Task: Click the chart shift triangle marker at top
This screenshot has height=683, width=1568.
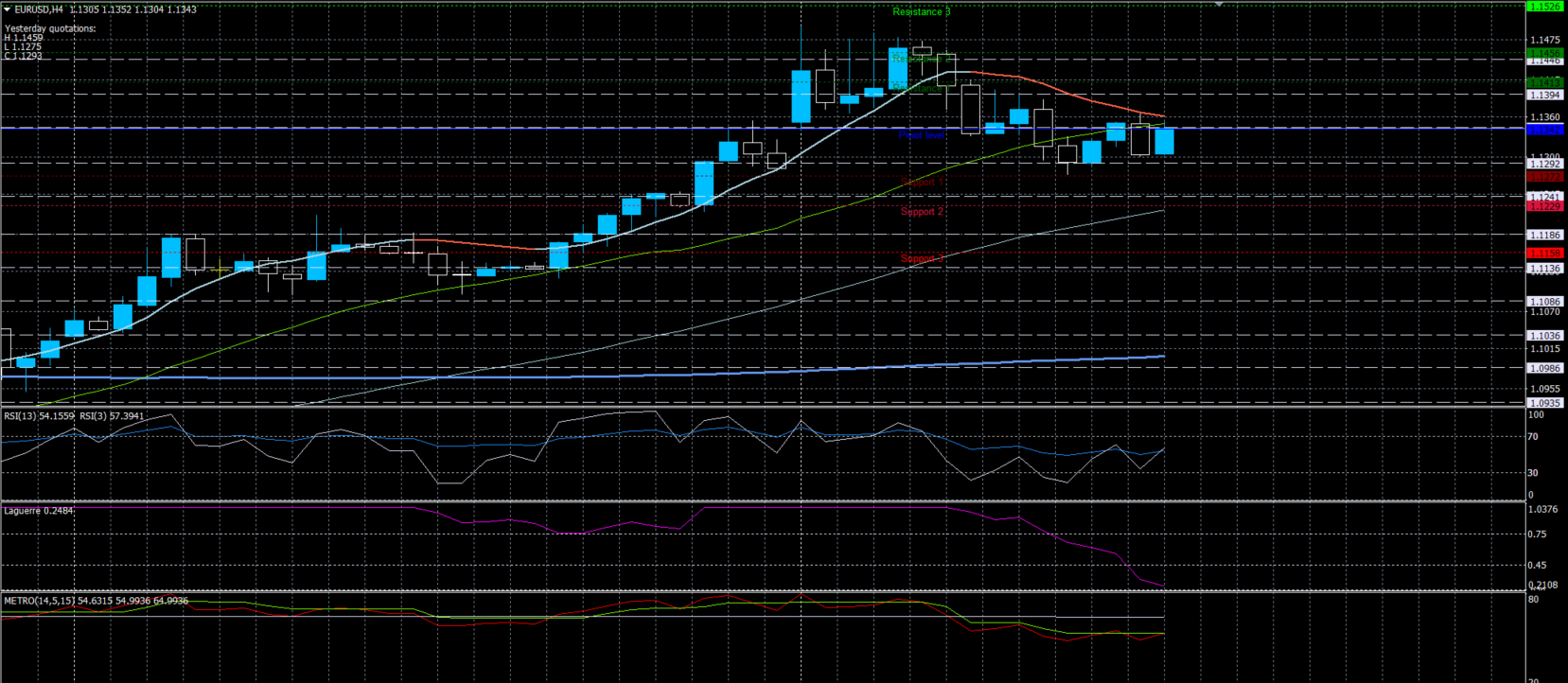Action: point(1219,5)
